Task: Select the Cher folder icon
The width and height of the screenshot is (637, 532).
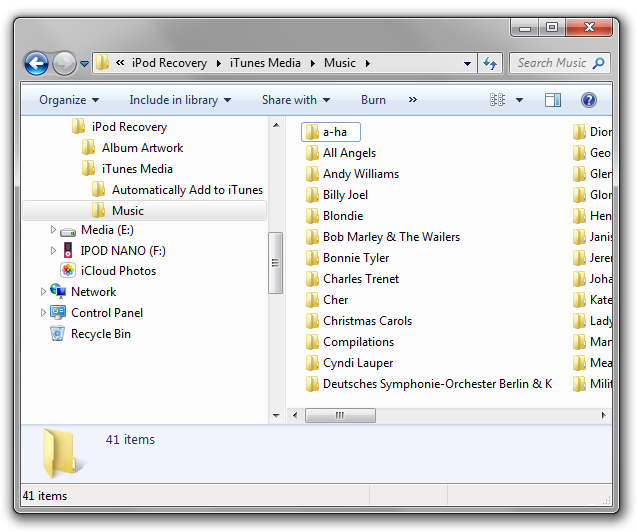Action: pos(312,300)
